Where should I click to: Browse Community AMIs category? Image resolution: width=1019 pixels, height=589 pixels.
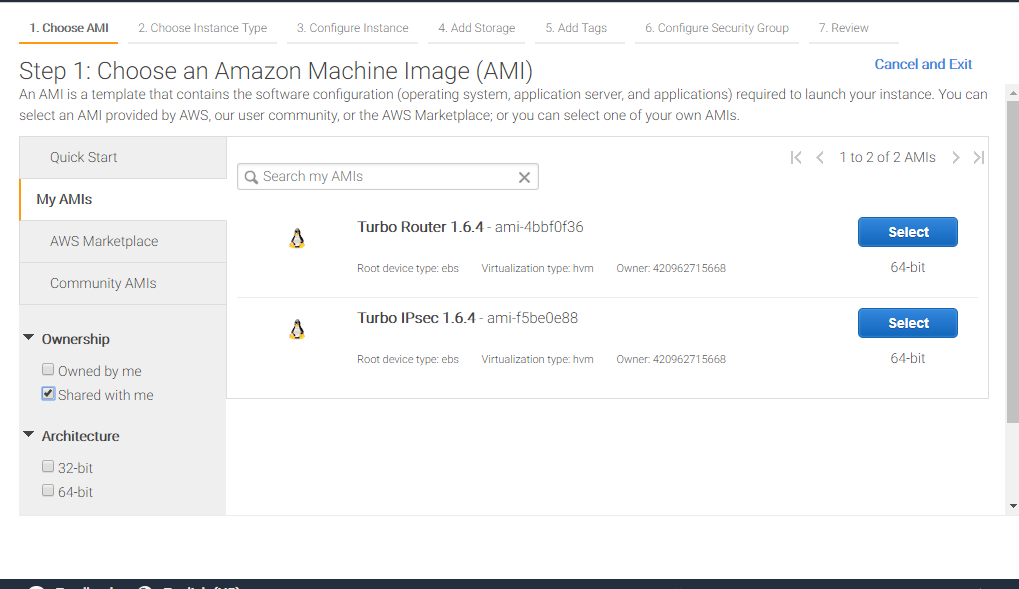point(123,283)
